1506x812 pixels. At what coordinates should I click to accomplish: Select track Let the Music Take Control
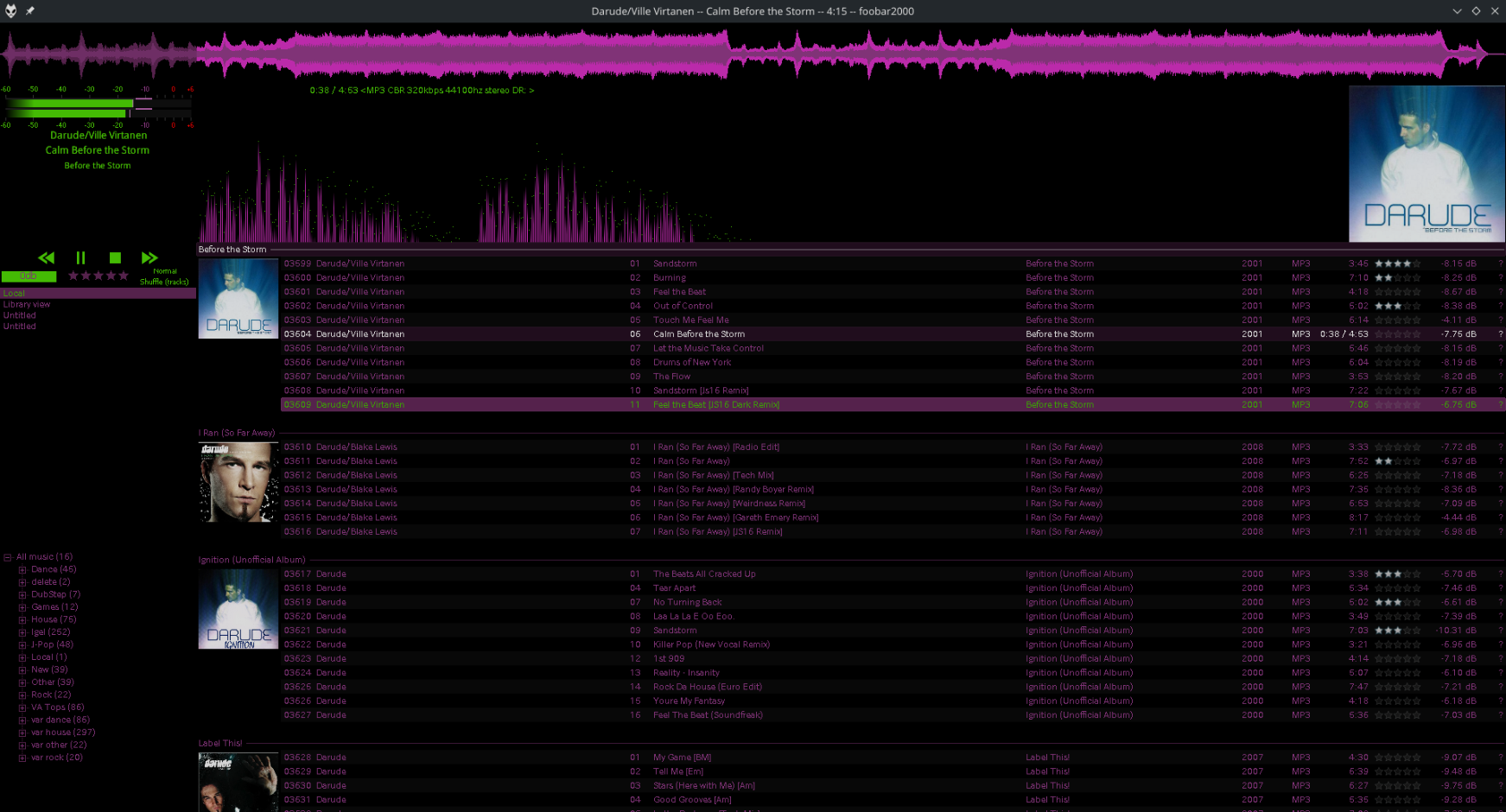[x=893, y=348]
